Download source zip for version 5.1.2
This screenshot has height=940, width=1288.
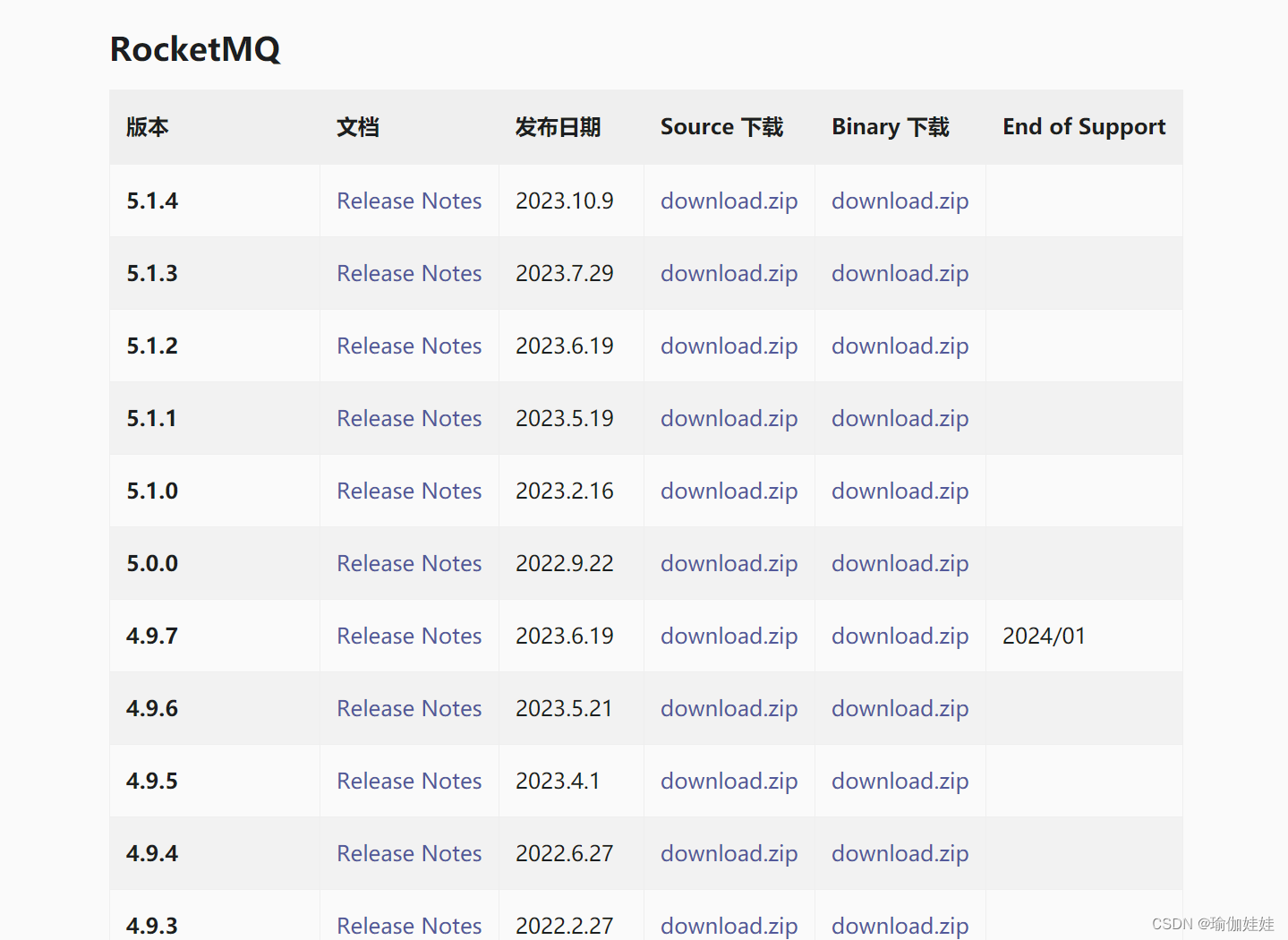pyautogui.click(x=729, y=346)
